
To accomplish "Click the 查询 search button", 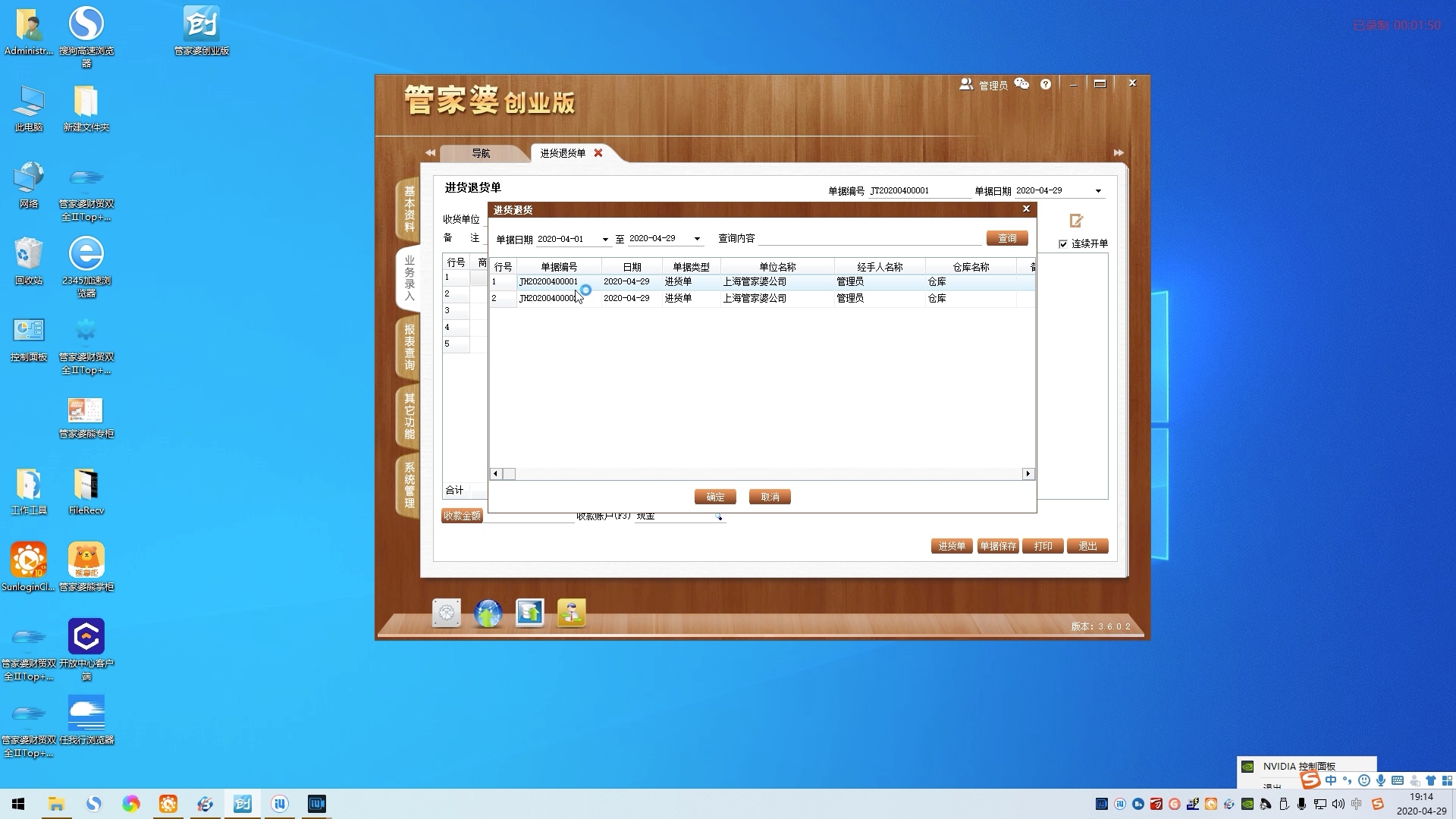I will [x=1007, y=238].
